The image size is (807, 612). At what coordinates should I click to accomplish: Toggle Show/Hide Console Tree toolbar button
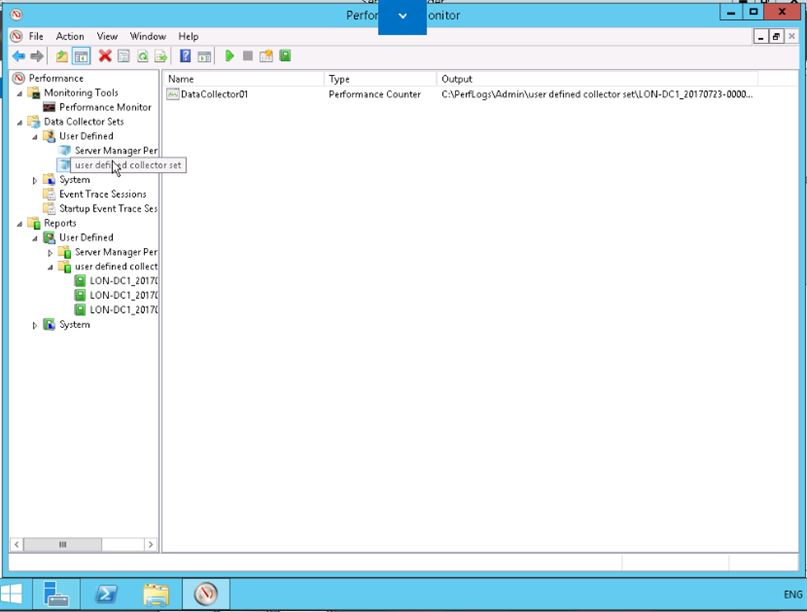(81, 56)
